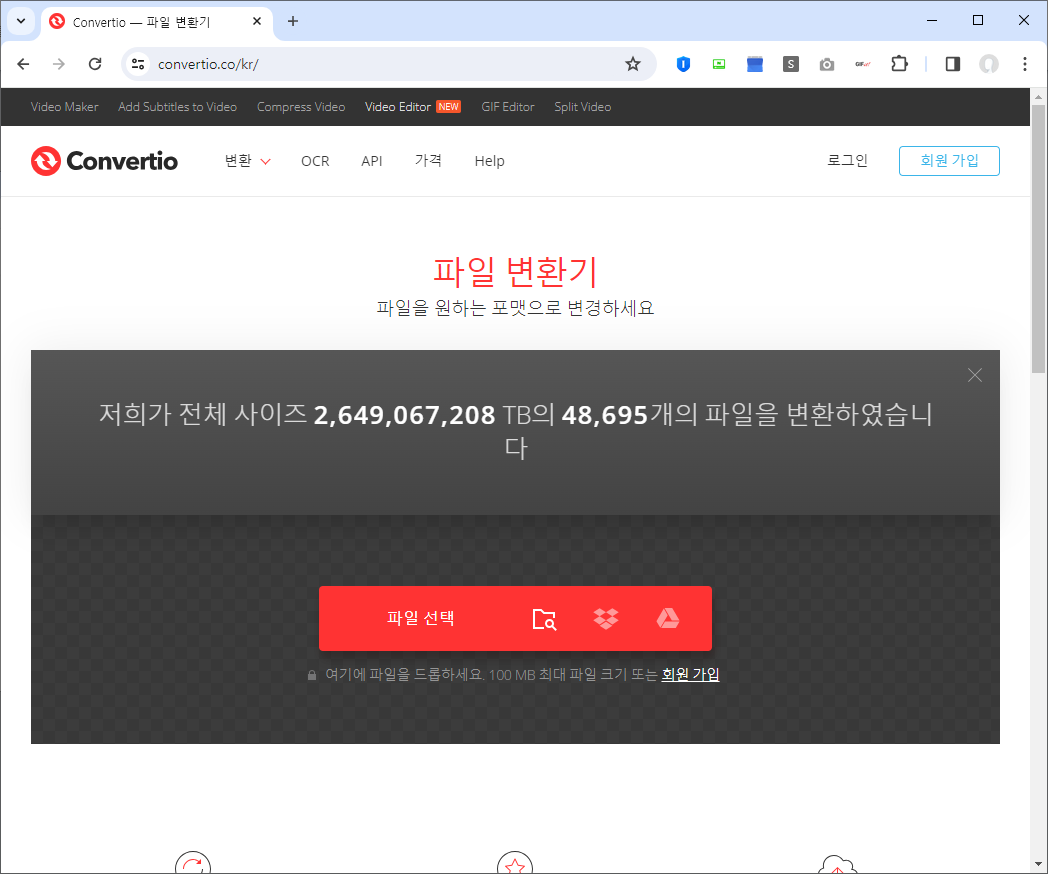The height and width of the screenshot is (874, 1048).
Task: Expand the tab search chevron at top-left
Action: [21, 21]
